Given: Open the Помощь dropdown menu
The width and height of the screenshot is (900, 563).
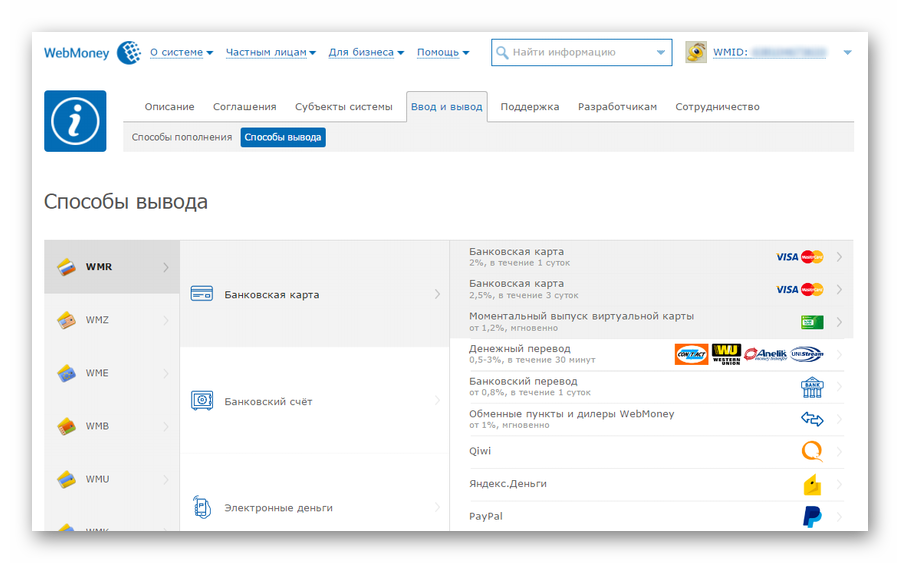Looking at the screenshot, I should point(443,52).
